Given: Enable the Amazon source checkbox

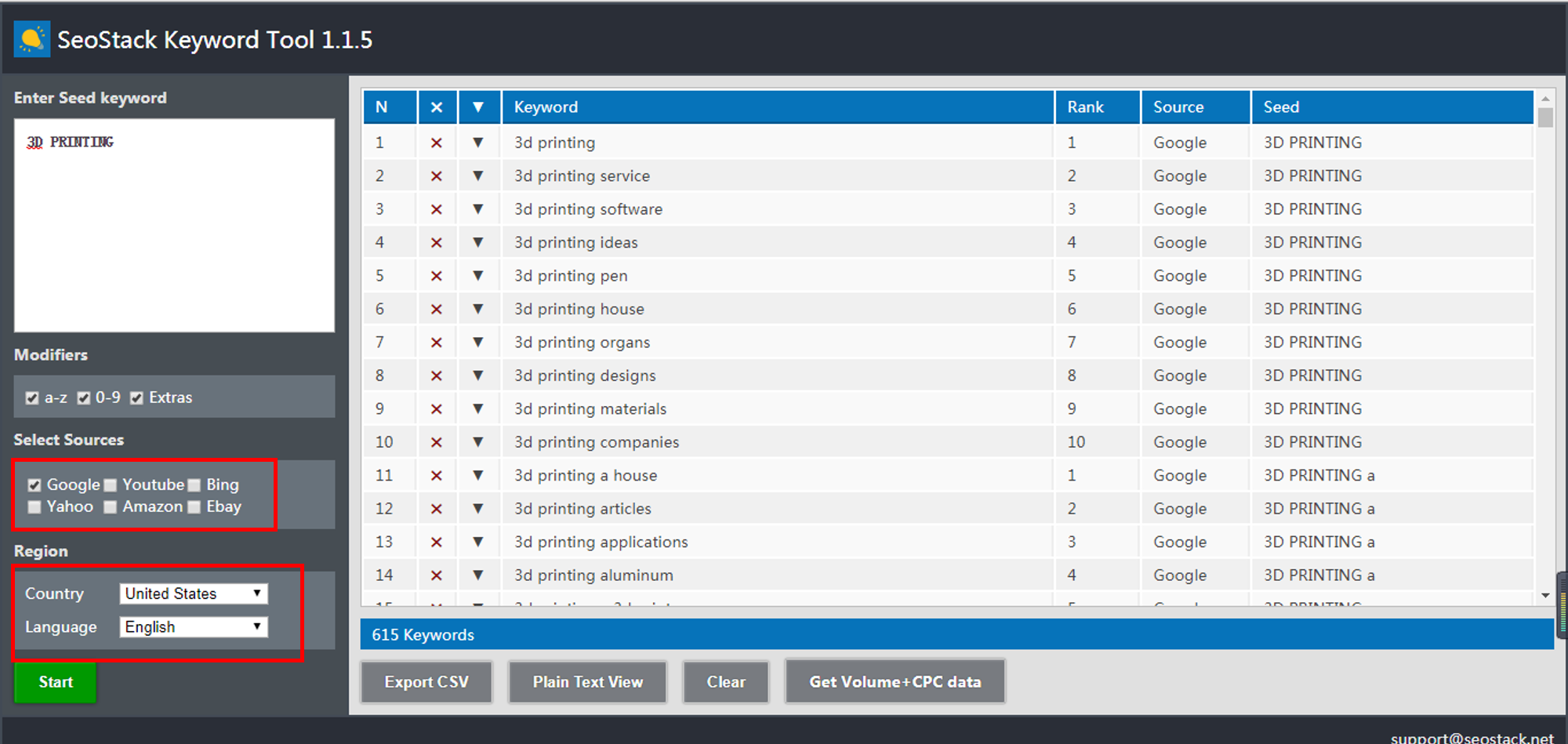Looking at the screenshot, I should pyautogui.click(x=111, y=507).
